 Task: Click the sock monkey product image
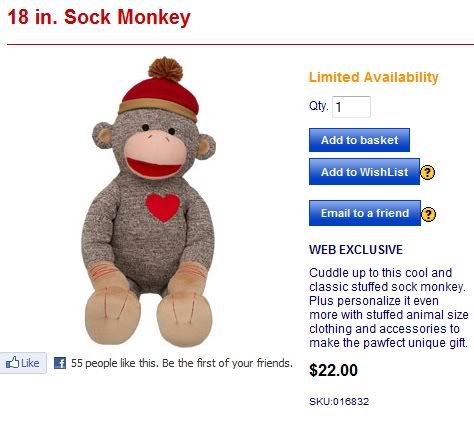click(149, 202)
